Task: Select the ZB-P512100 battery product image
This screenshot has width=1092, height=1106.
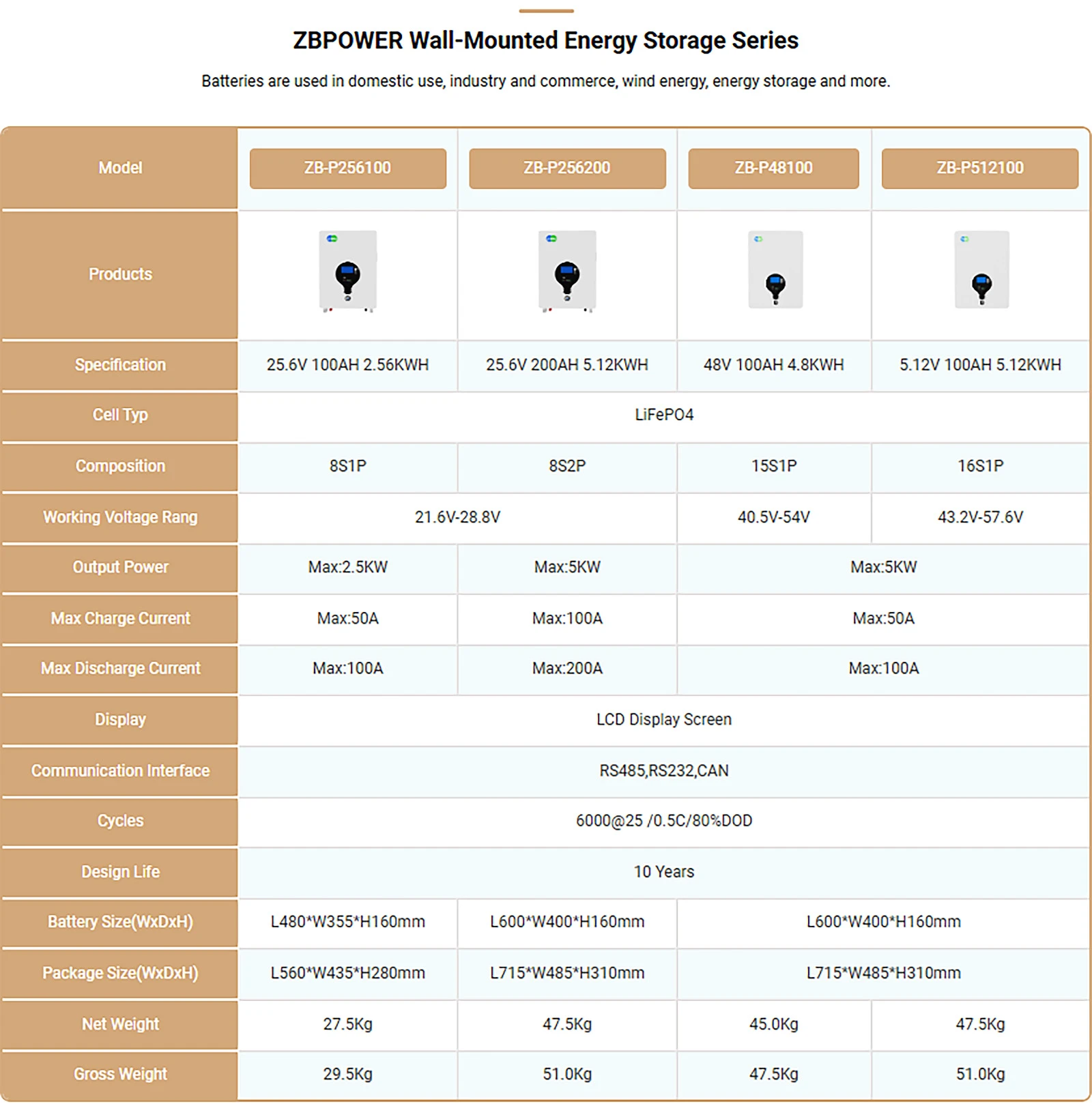Action: pyautogui.click(x=981, y=270)
